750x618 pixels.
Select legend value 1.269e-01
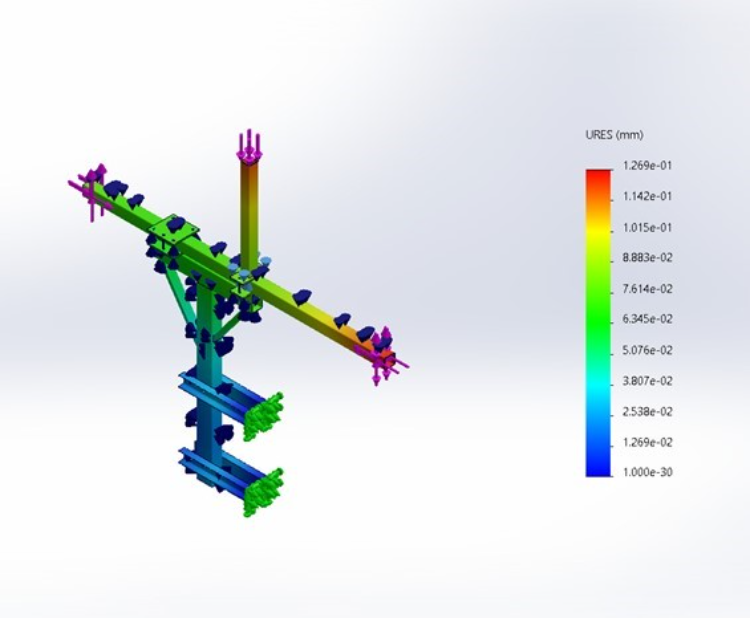pos(647,166)
